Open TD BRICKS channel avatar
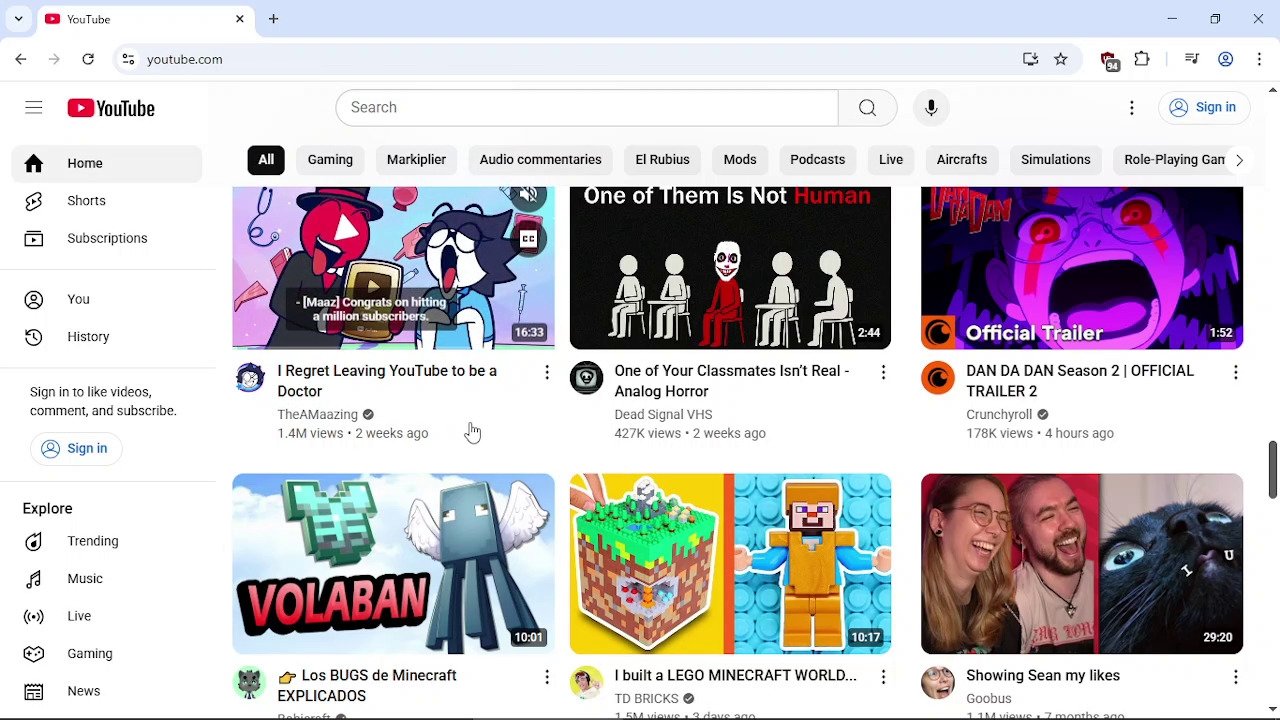This screenshot has height=720, width=1280. 587,683
